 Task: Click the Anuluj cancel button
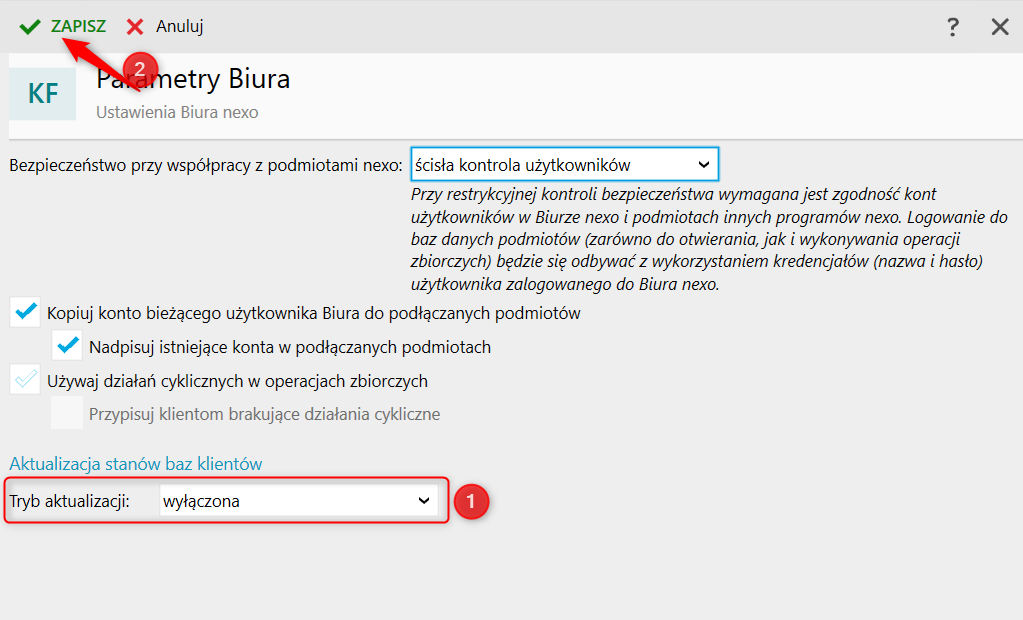[165, 27]
